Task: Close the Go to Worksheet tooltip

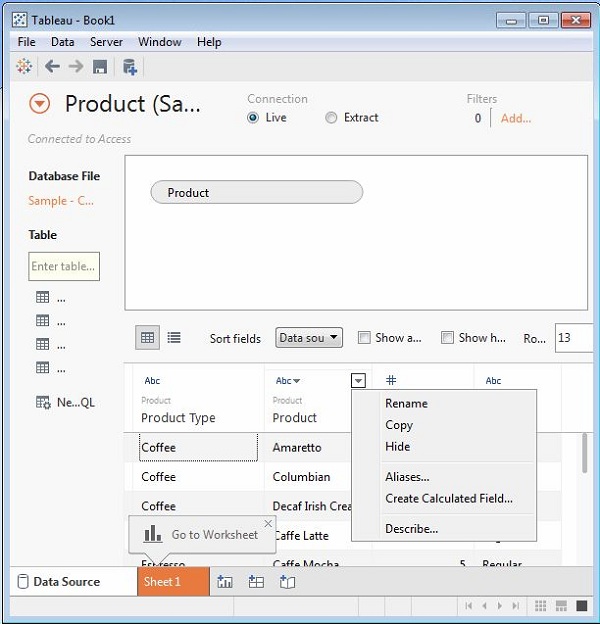Action: point(268,523)
